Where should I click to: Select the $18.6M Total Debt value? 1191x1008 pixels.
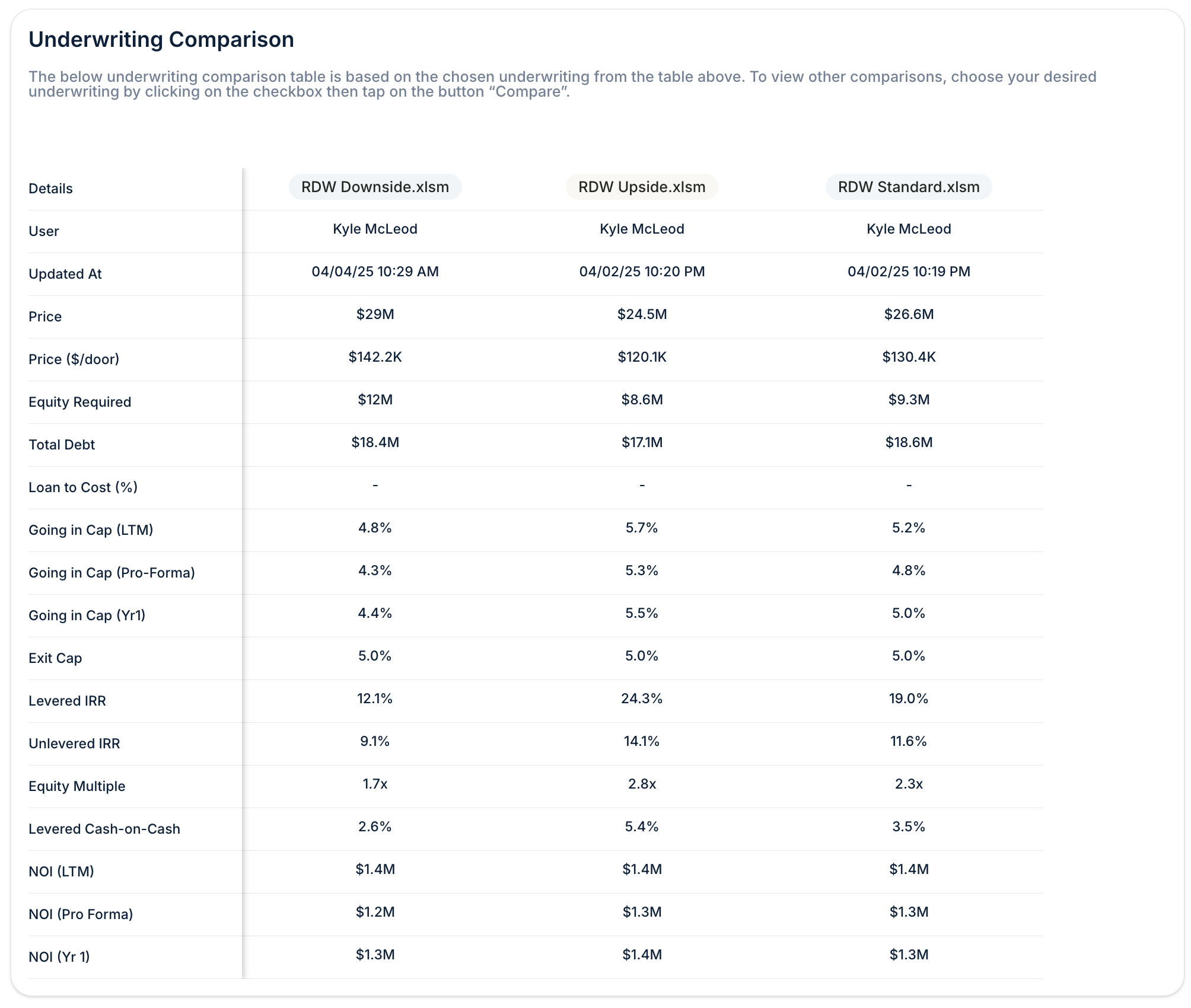pos(909,442)
